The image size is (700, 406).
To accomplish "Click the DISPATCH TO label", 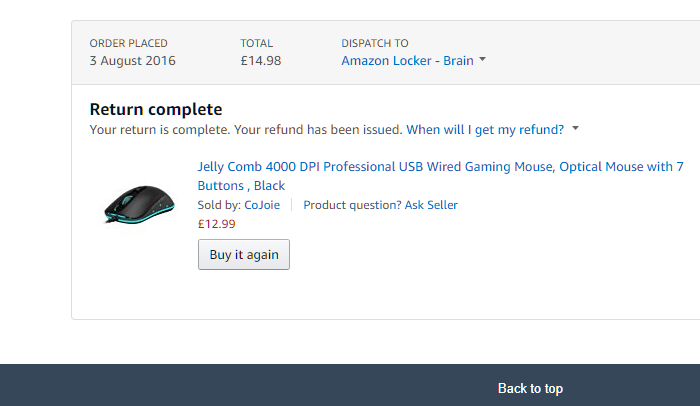I will tap(375, 43).
